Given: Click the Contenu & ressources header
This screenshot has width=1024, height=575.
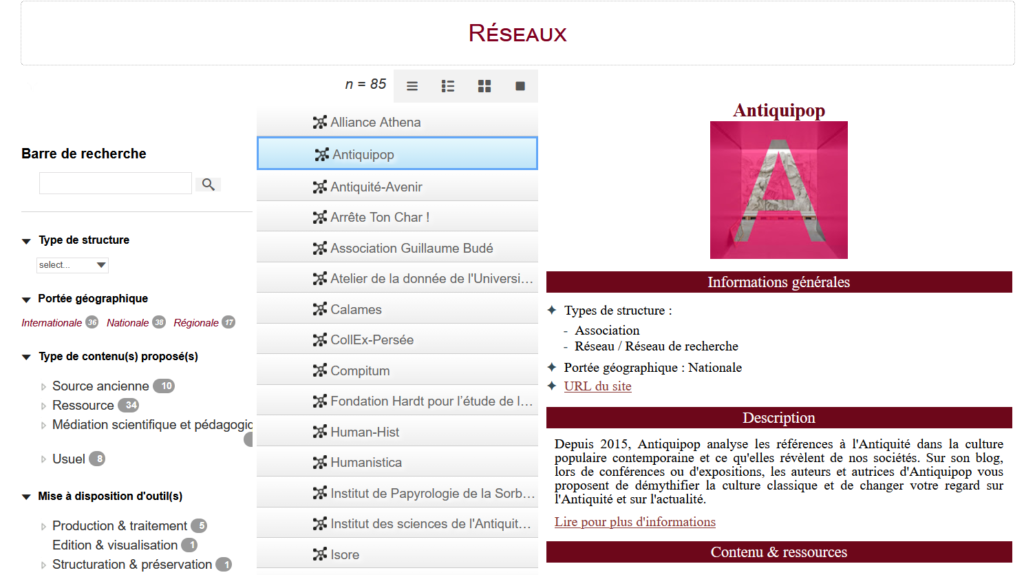Looking at the screenshot, I should click(779, 552).
